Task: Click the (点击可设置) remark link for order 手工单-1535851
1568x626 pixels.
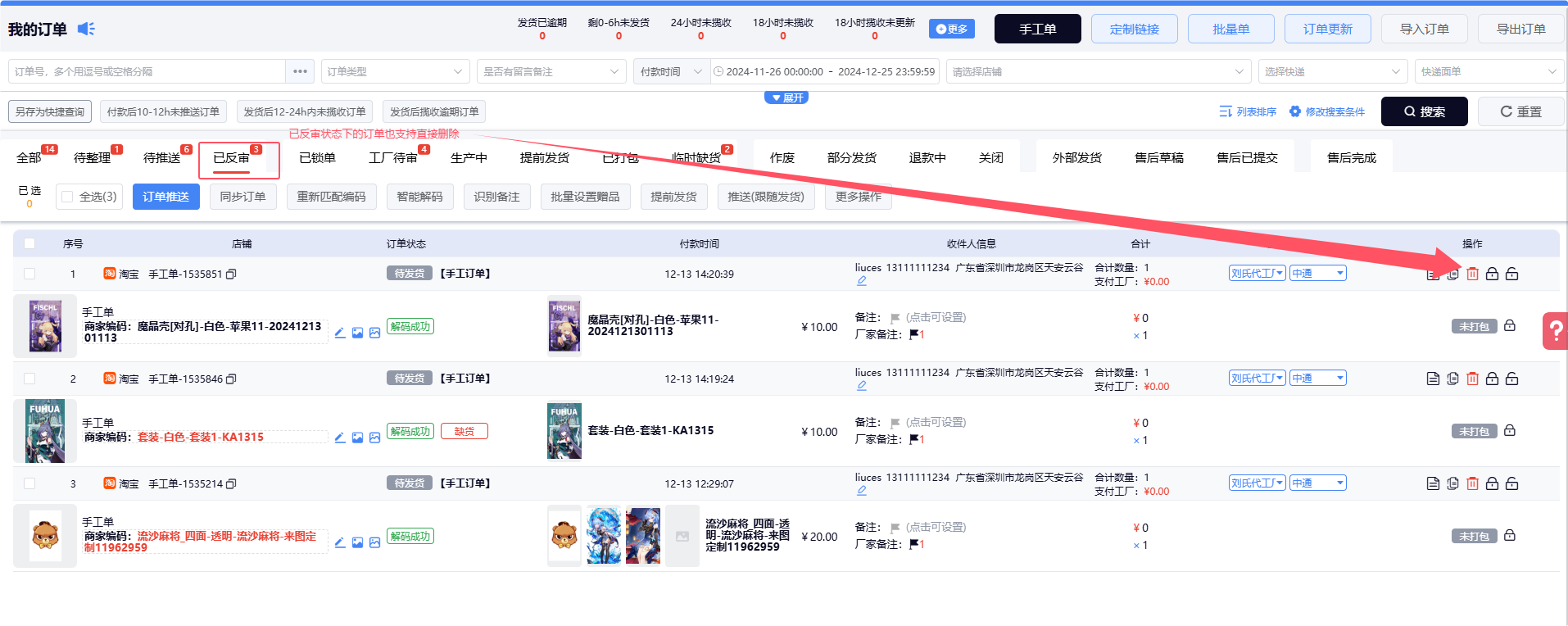Action: (936, 318)
